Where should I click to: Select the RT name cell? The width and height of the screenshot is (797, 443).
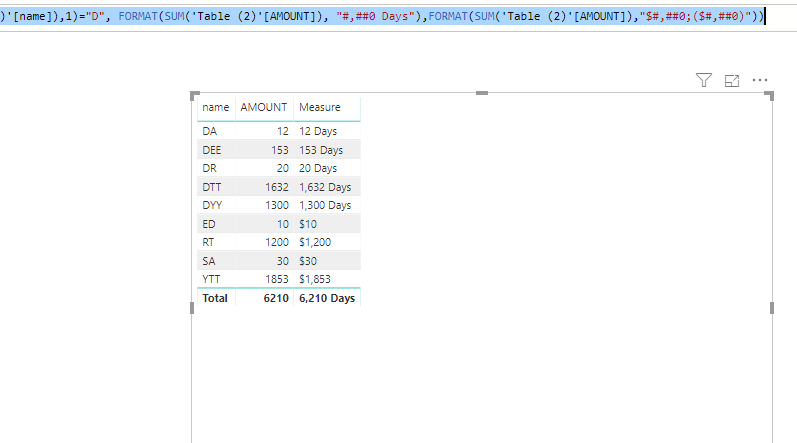(208, 242)
